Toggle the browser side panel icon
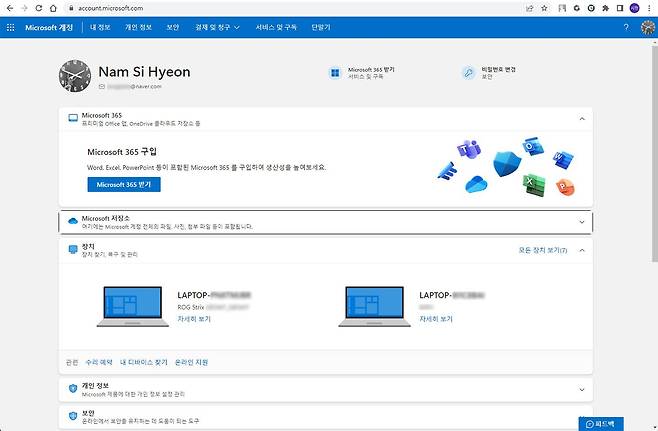Screen dimensions: 658x431 (620, 8)
